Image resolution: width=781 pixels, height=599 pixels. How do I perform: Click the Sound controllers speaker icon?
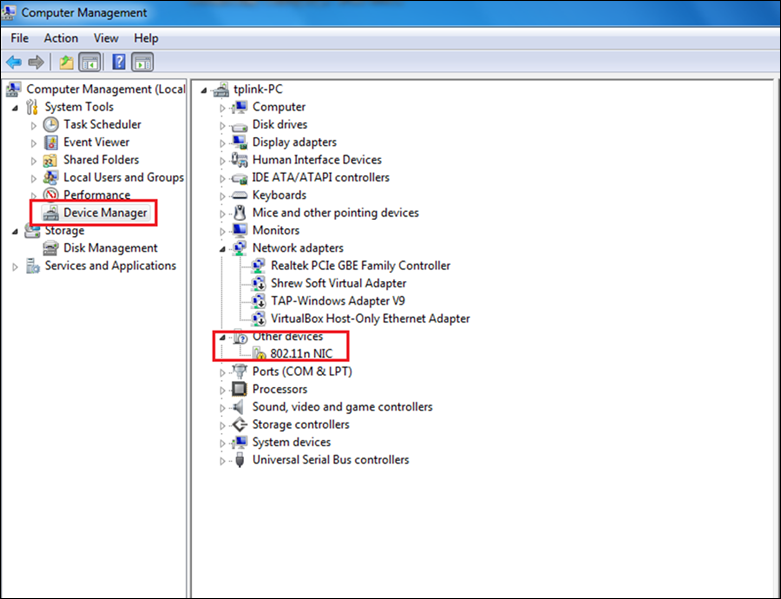tap(239, 407)
